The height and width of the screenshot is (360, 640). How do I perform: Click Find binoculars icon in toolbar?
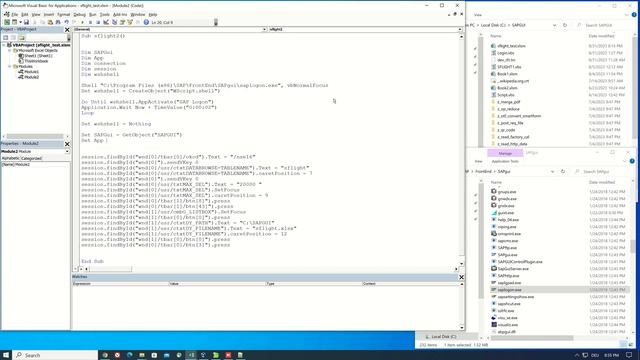click(58, 22)
